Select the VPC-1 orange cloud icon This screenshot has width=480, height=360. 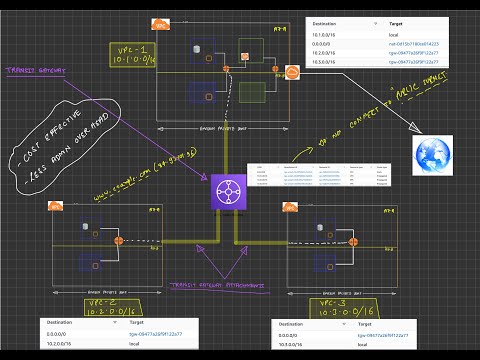160,25
